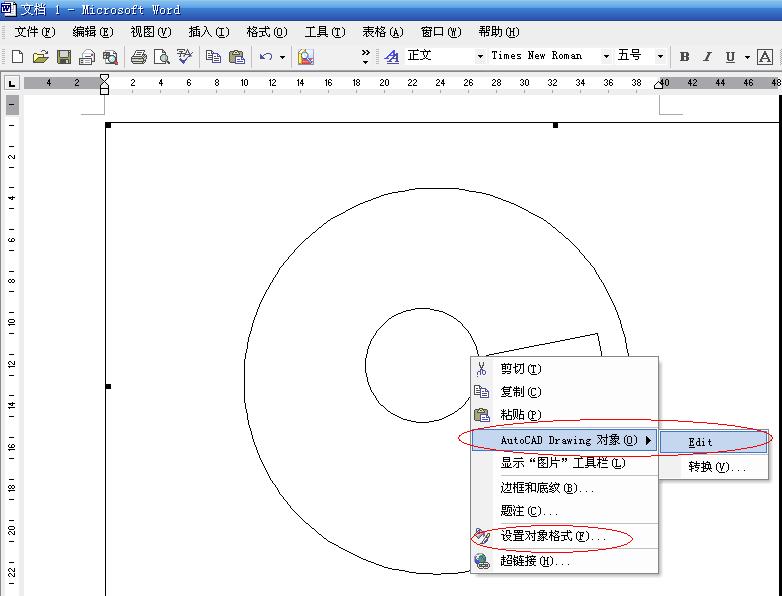Select 转换(V)... in the submenu

point(713,467)
